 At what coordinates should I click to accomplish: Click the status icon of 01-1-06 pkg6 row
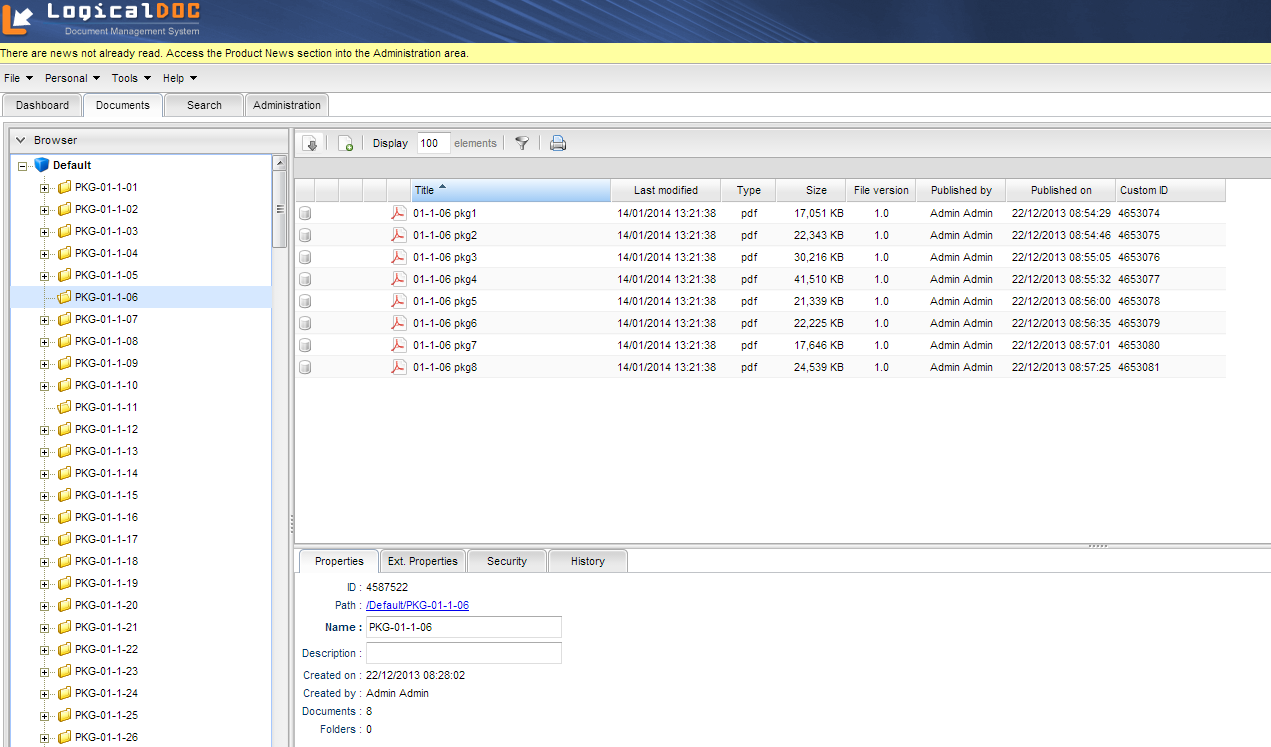coord(305,323)
